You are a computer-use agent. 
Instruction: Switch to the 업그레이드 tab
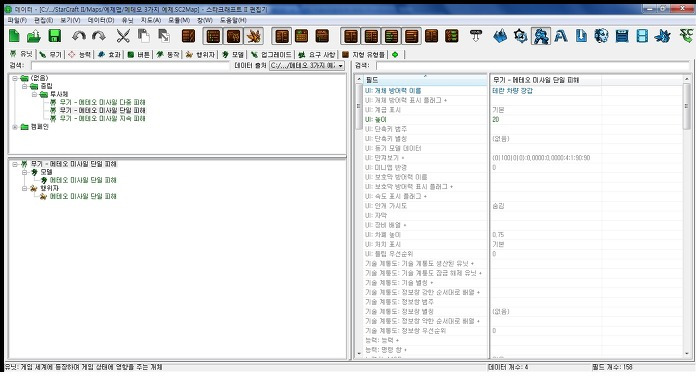coord(271,54)
